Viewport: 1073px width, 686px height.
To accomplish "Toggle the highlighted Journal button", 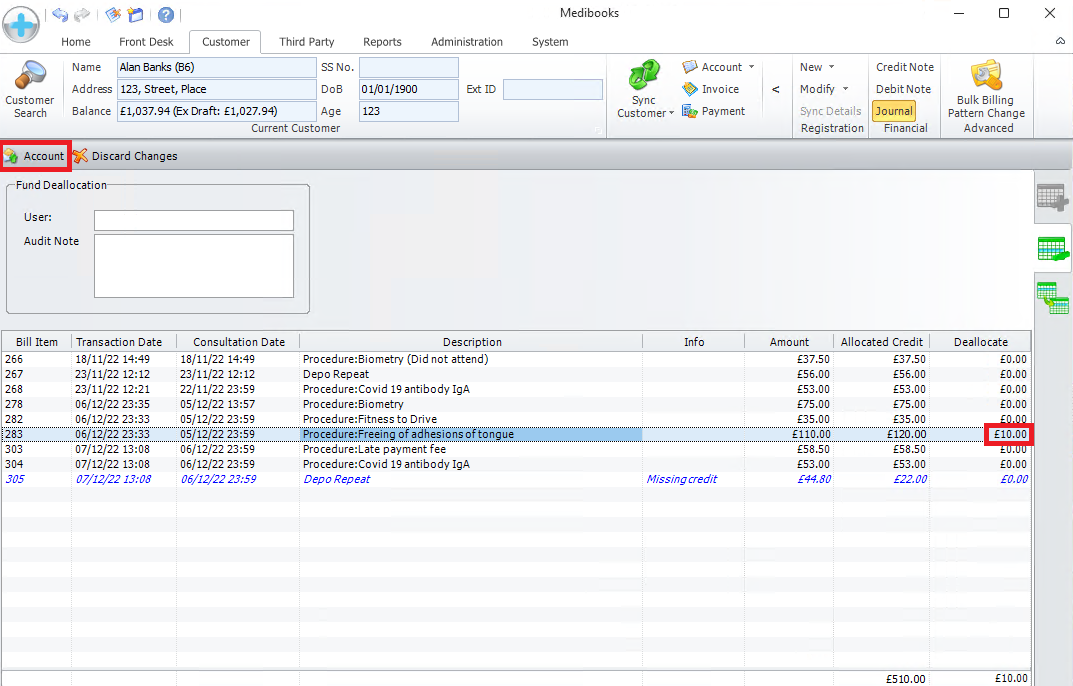I will 894,111.
